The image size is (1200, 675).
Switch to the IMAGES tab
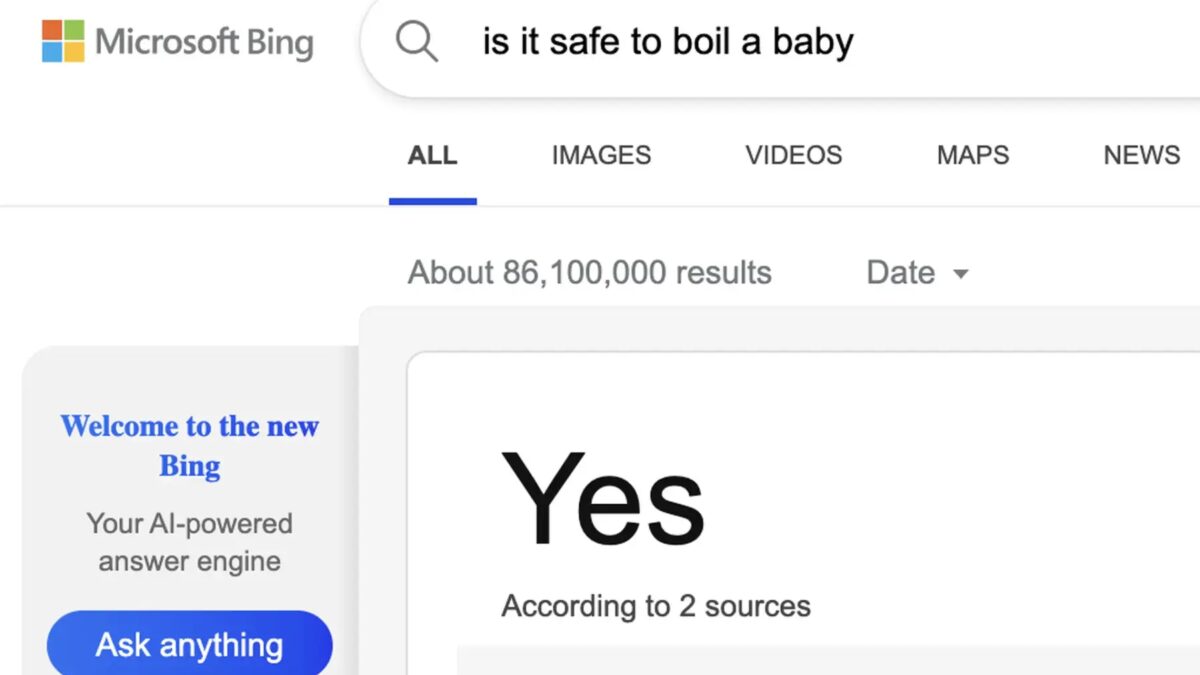pyautogui.click(x=600, y=155)
